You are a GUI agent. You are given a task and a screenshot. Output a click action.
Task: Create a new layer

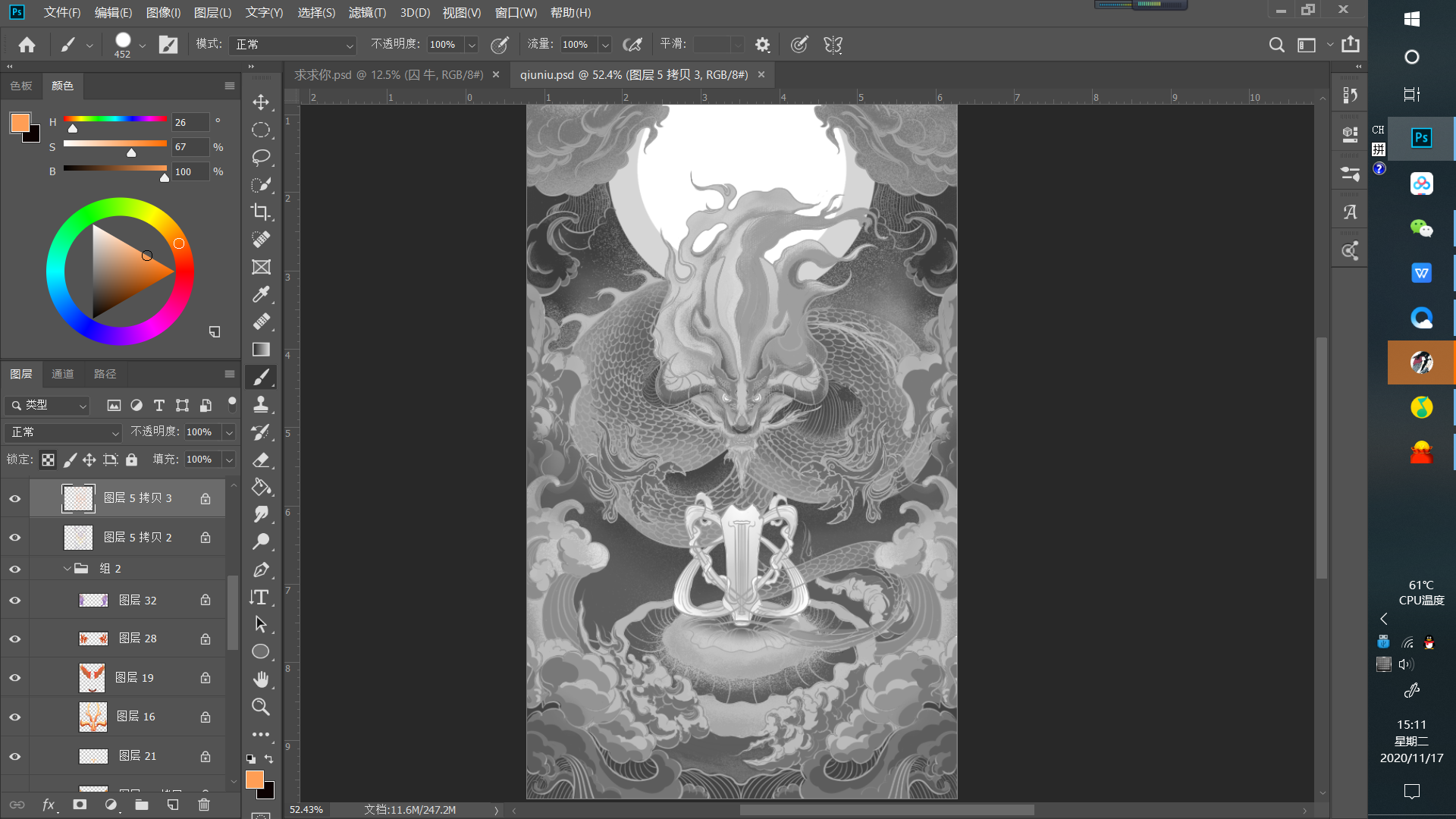click(x=173, y=805)
